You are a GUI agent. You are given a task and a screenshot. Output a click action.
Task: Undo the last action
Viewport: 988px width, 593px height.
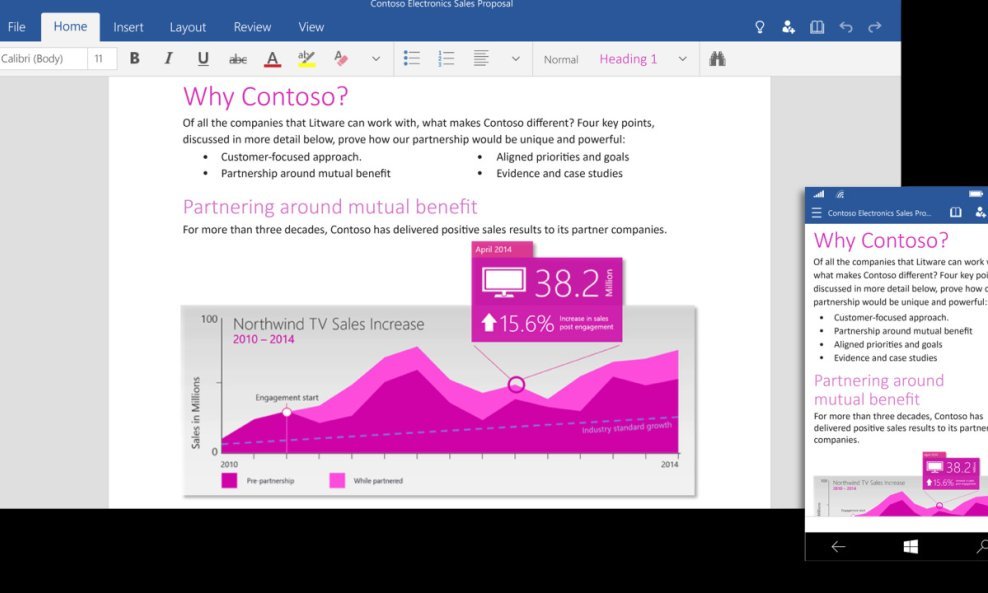[846, 27]
